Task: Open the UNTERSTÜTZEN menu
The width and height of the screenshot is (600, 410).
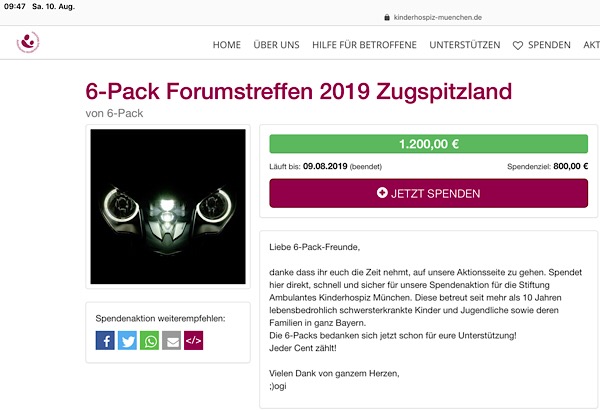Action: [465, 45]
